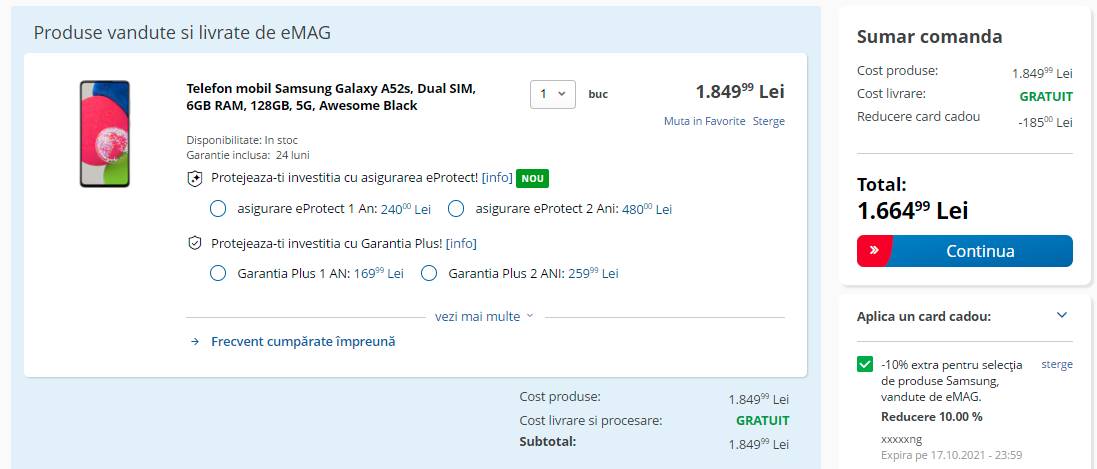Uncheck the -10% Samsung discount checkbox
This screenshot has height=469, width=1097.
(865, 364)
